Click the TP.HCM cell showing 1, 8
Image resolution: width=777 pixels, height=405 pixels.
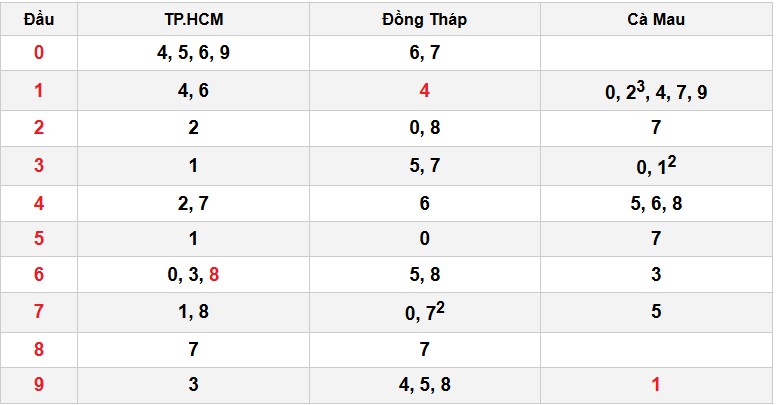193,311
